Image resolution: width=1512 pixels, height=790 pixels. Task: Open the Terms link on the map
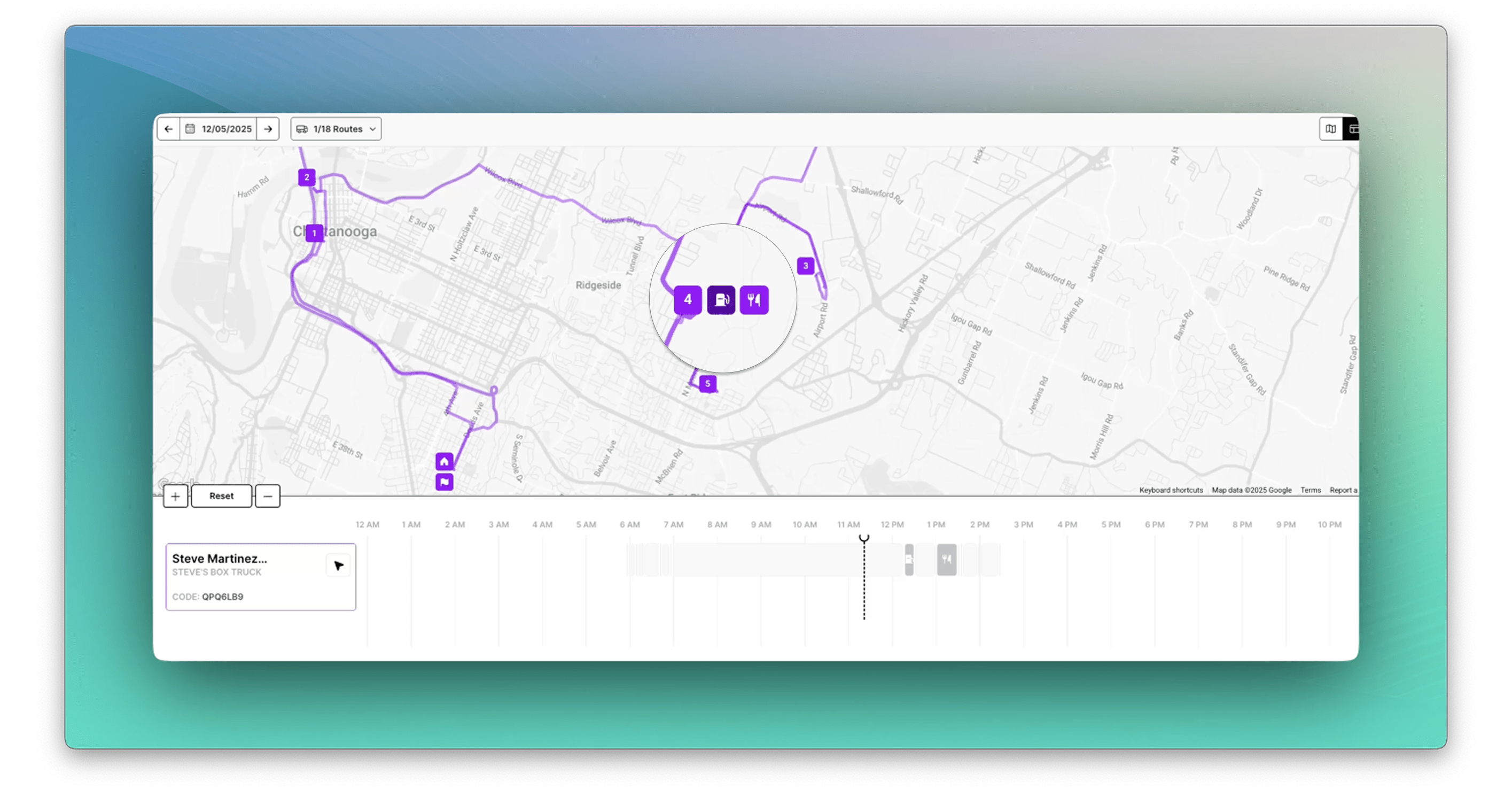point(1311,490)
